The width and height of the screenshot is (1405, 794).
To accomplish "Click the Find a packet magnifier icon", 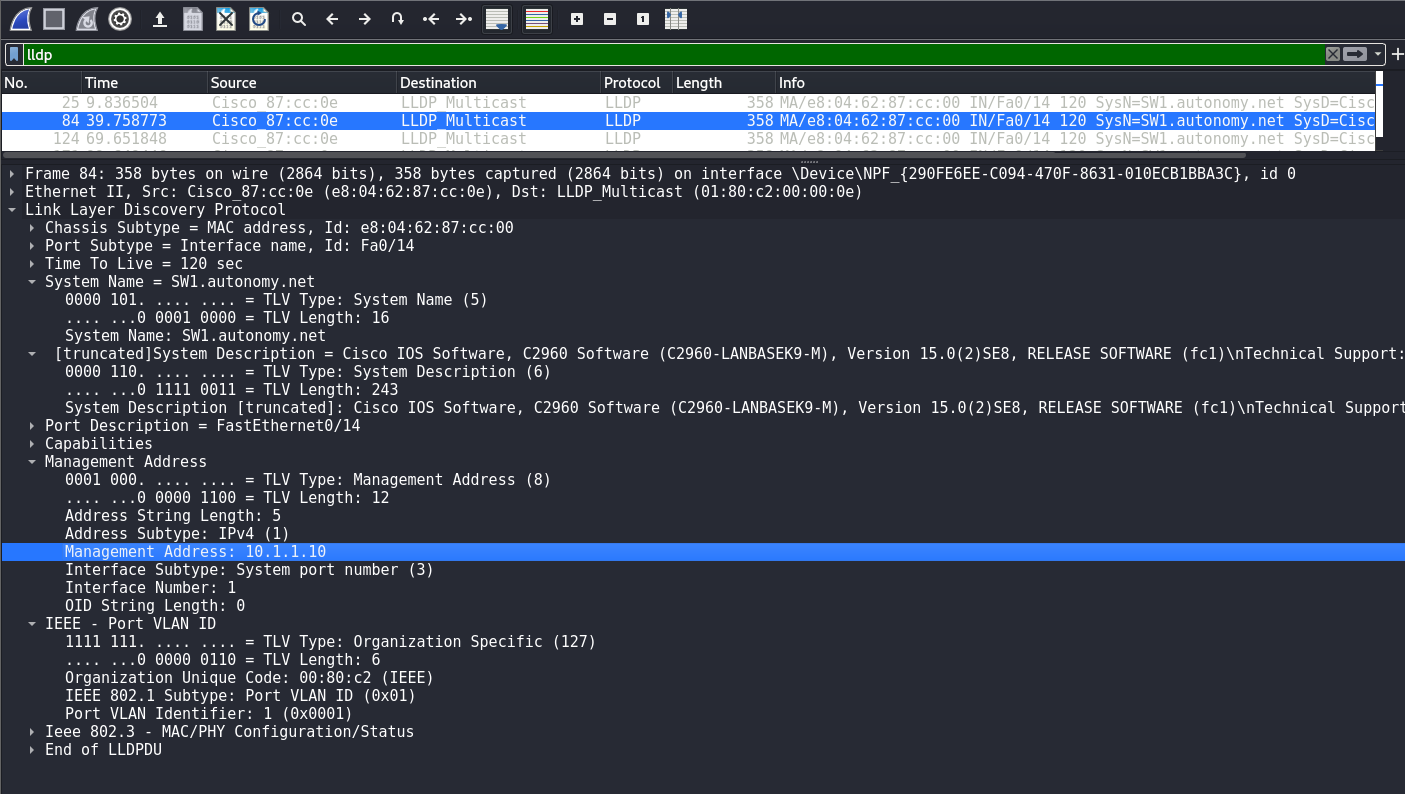I will click(298, 19).
